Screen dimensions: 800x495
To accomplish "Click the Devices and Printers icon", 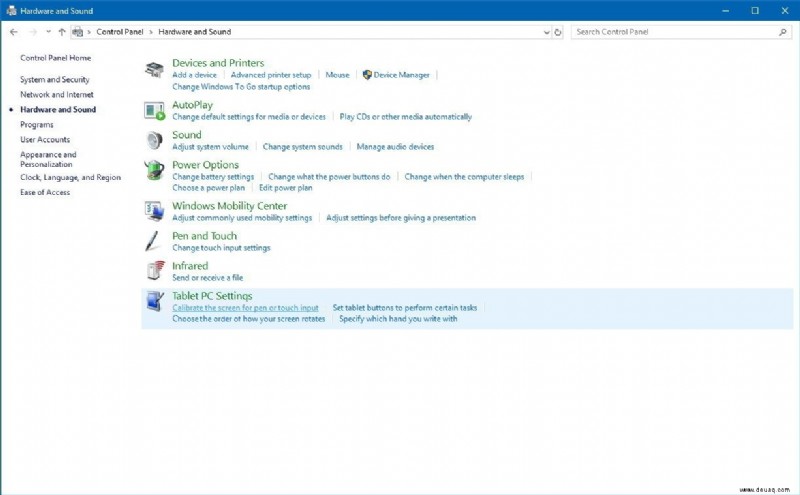I will point(154,69).
